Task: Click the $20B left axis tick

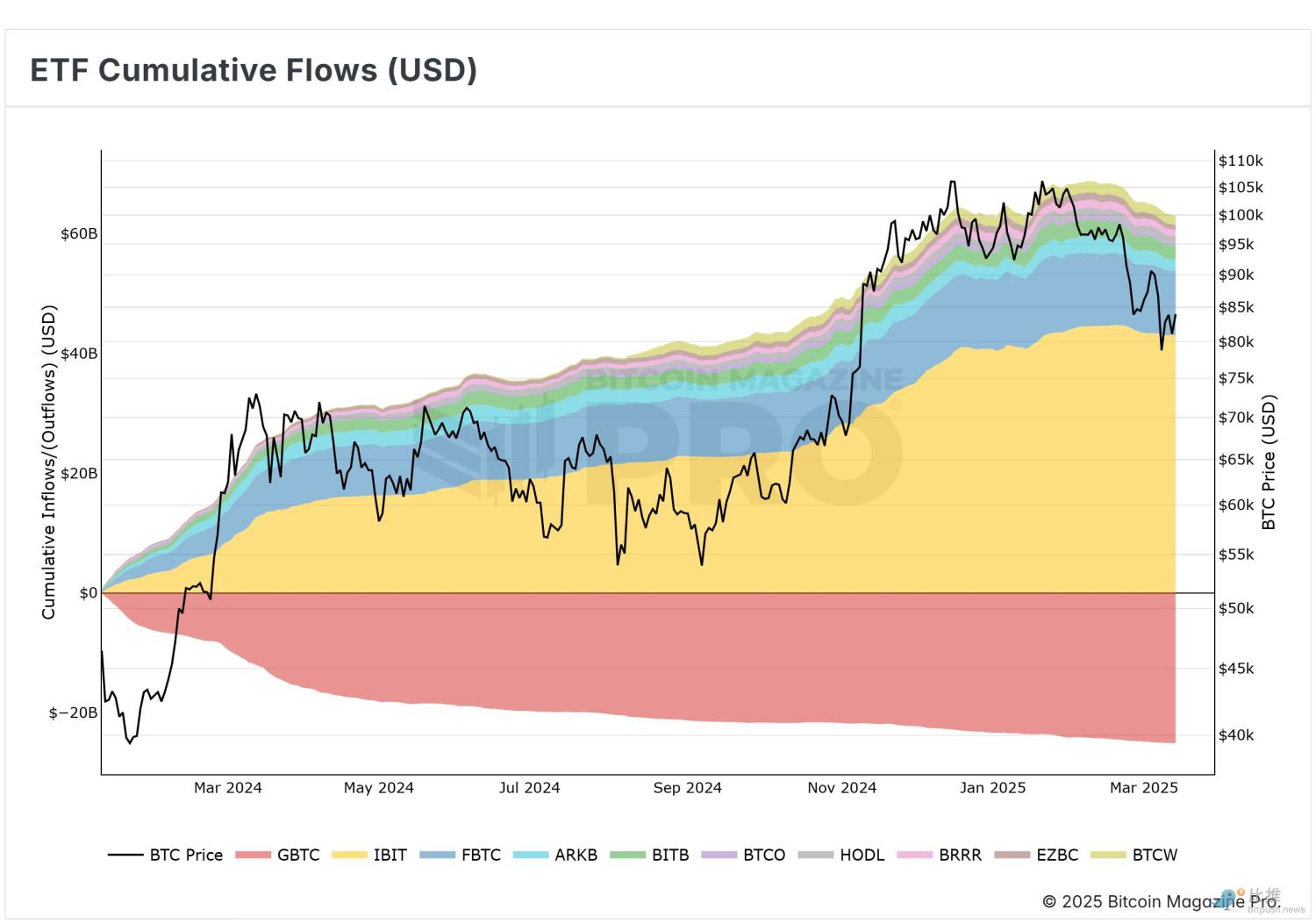Action: pyautogui.click(x=79, y=474)
